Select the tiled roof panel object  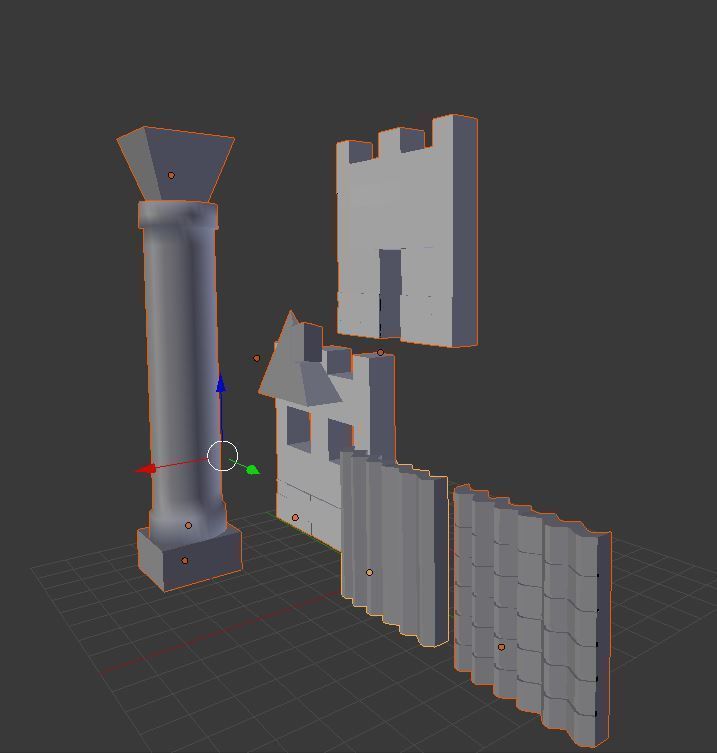(x=532, y=615)
